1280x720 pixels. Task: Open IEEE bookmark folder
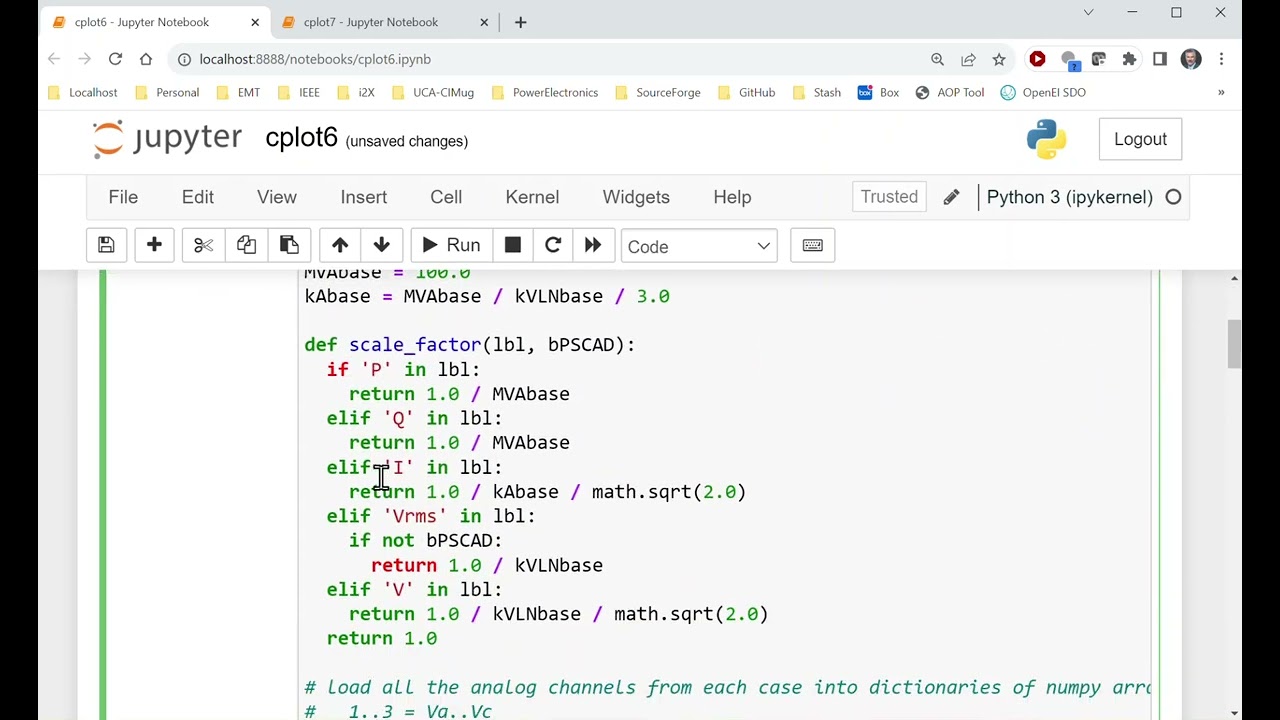tap(297, 92)
